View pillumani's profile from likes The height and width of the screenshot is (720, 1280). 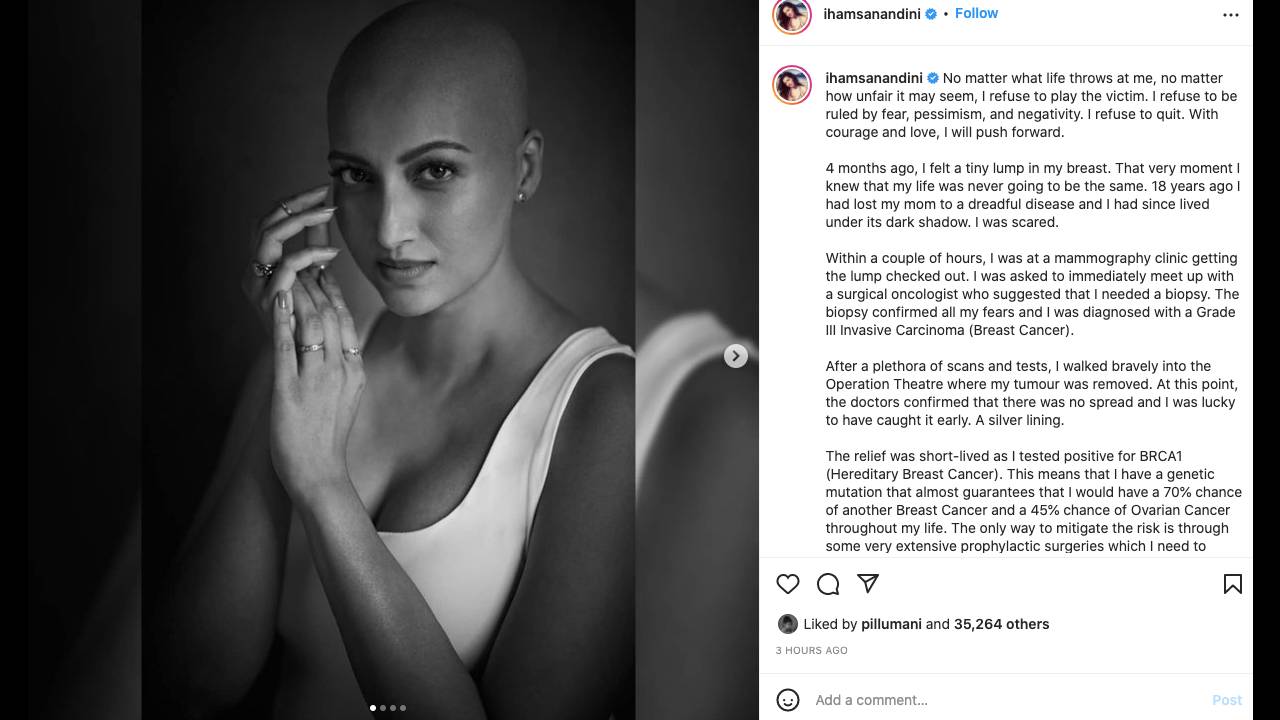(892, 624)
